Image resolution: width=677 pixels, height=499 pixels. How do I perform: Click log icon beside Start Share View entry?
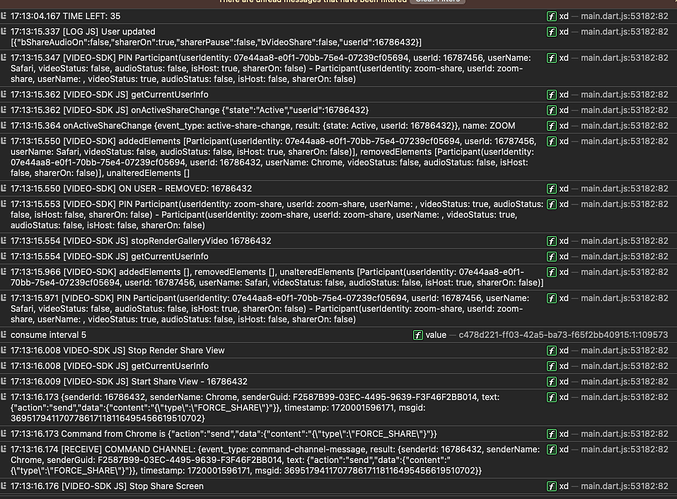[x=3, y=382]
